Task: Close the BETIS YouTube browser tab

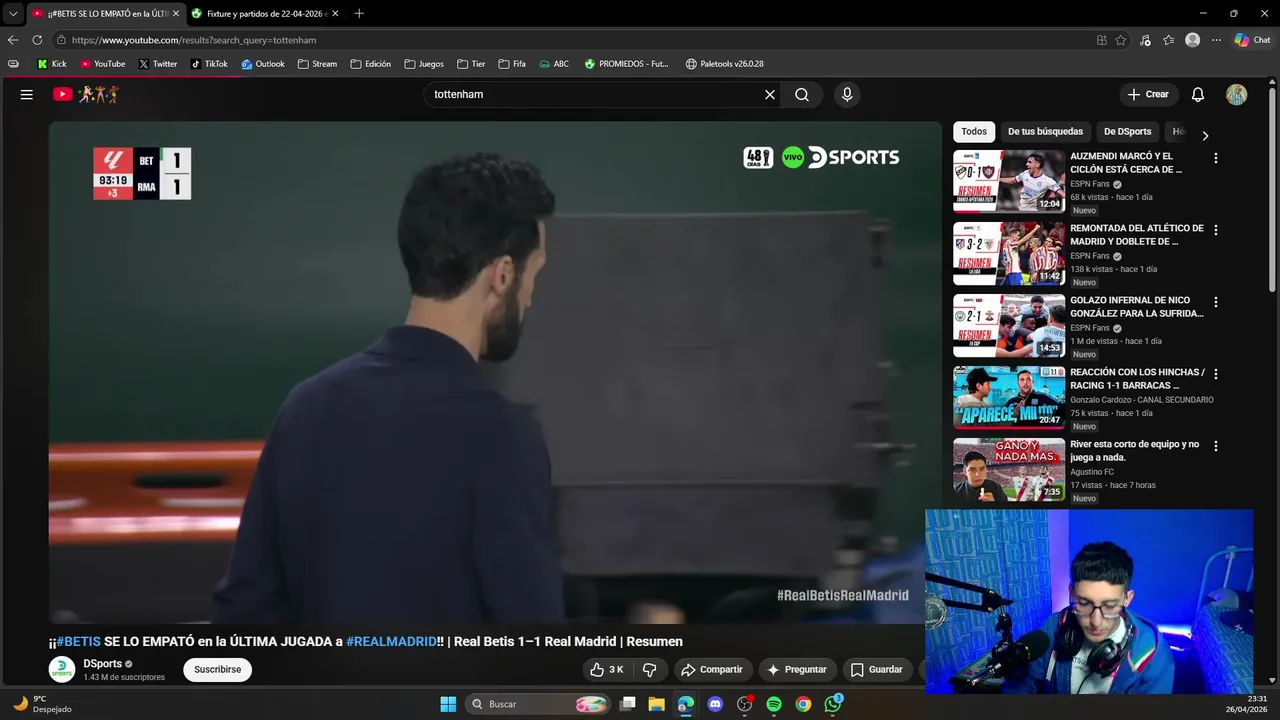Action: (175, 13)
